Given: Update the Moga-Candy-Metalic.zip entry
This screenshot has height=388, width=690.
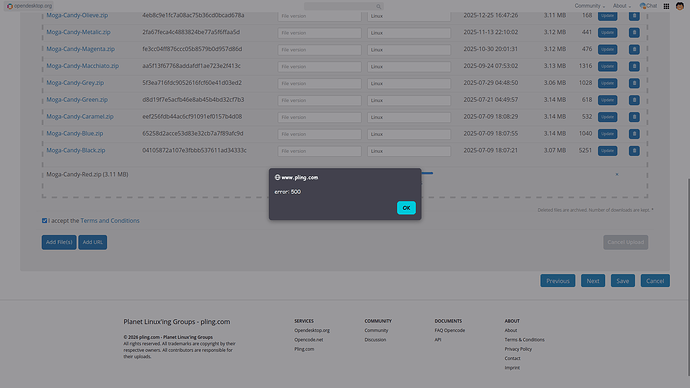Looking at the screenshot, I should pyautogui.click(x=607, y=33).
